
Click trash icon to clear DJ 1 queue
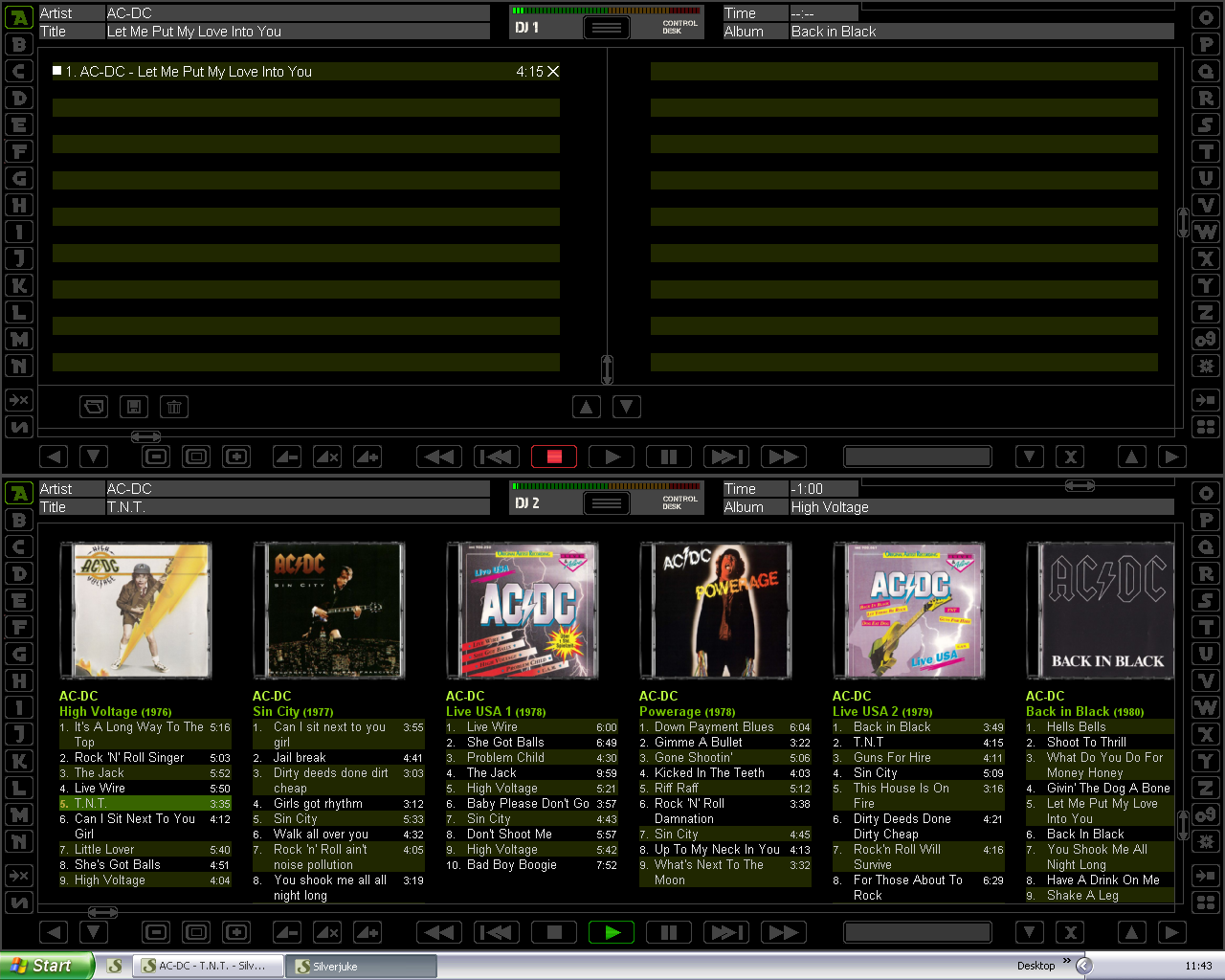coord(174,407)
